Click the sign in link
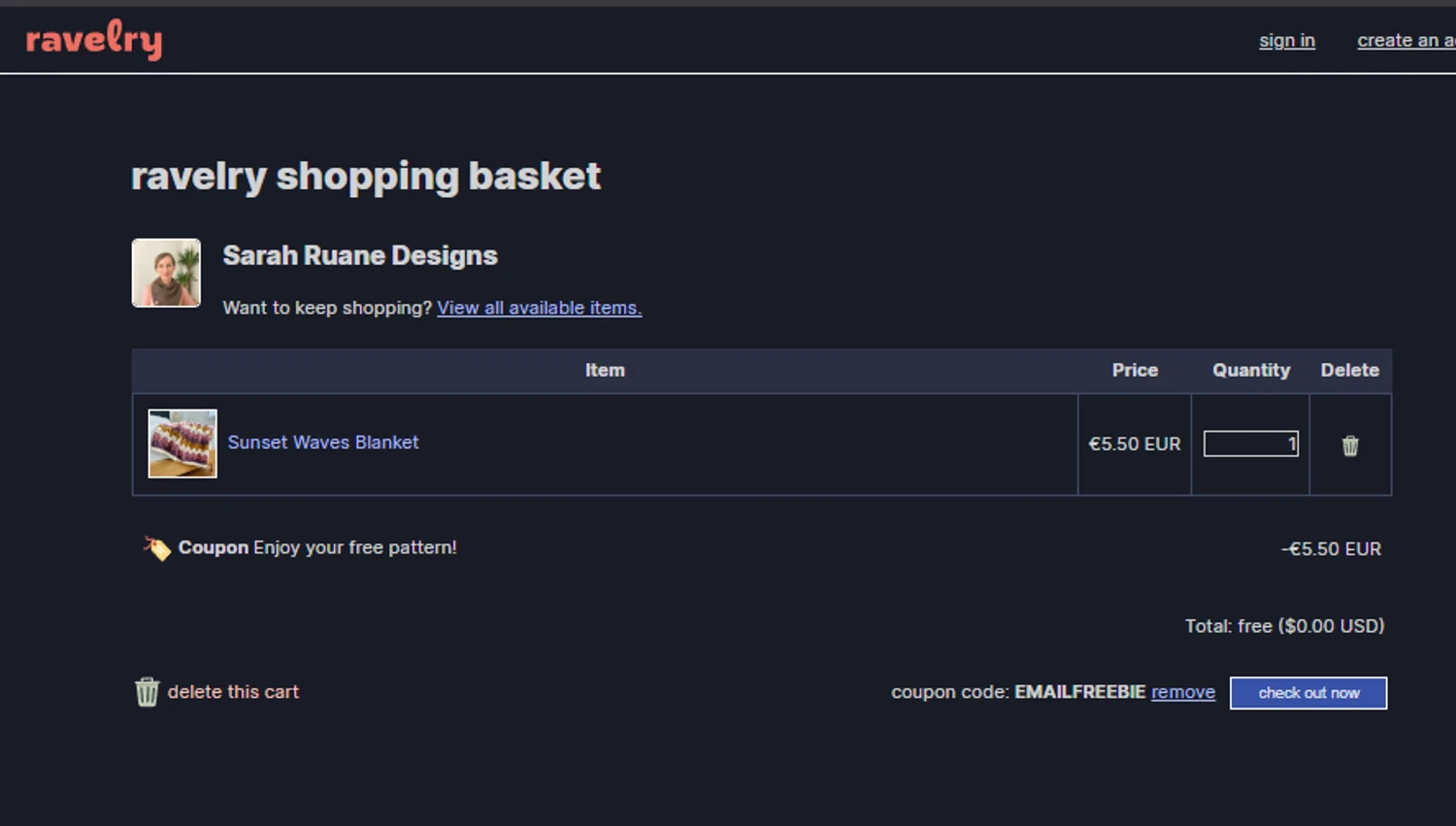 [x=1286, y=40]
